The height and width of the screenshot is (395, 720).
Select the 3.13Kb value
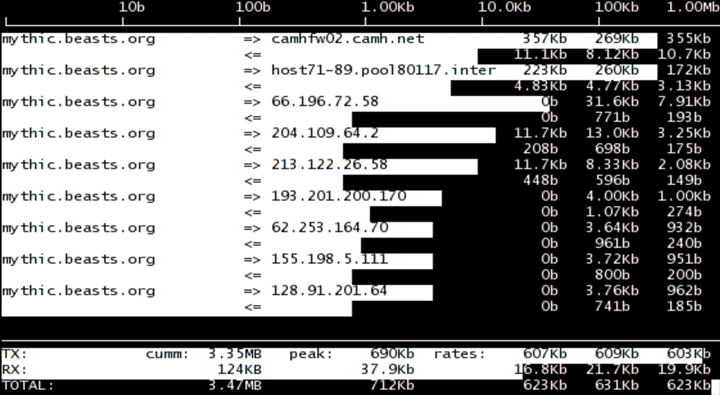tap(684, 86)
